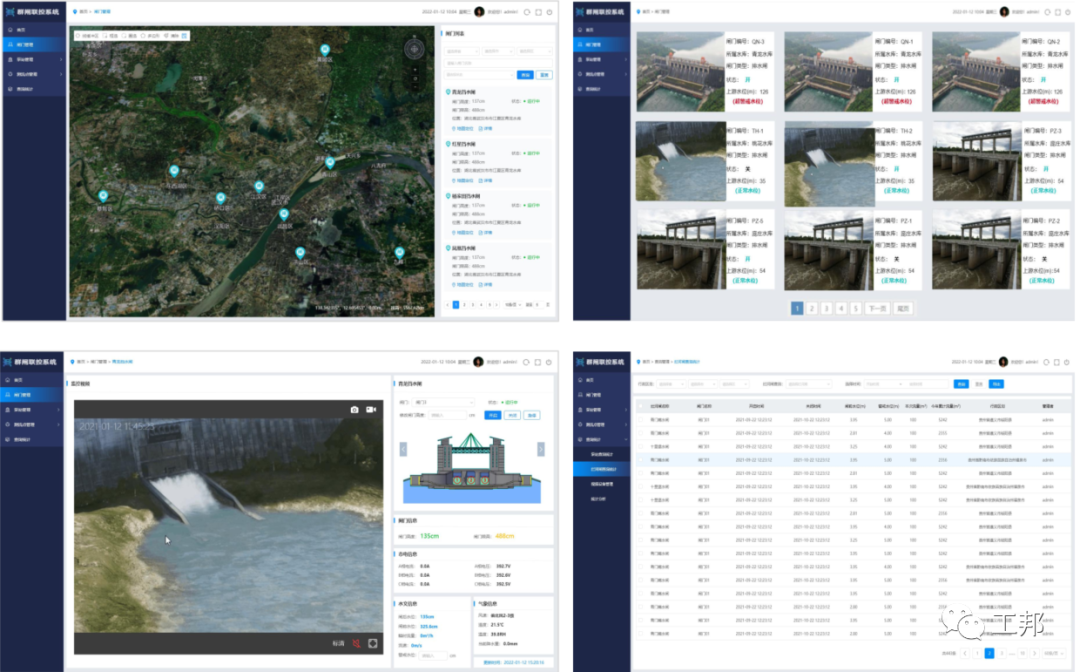Screen dimensions: 1080x672
Task: Click fullscreen icon in video monitoring header
Action: point(538,362)
